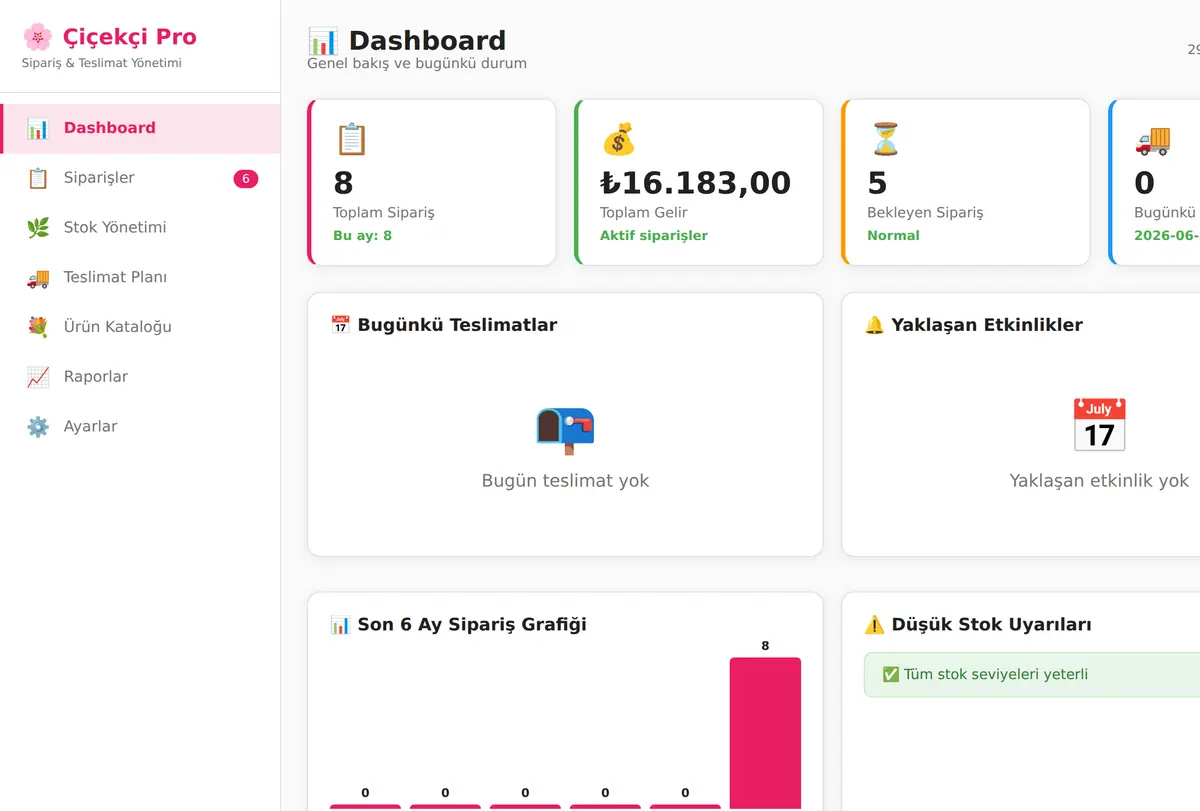Open the Siparişler menu item
The image size is (1200, 811).
coord(140,178)
